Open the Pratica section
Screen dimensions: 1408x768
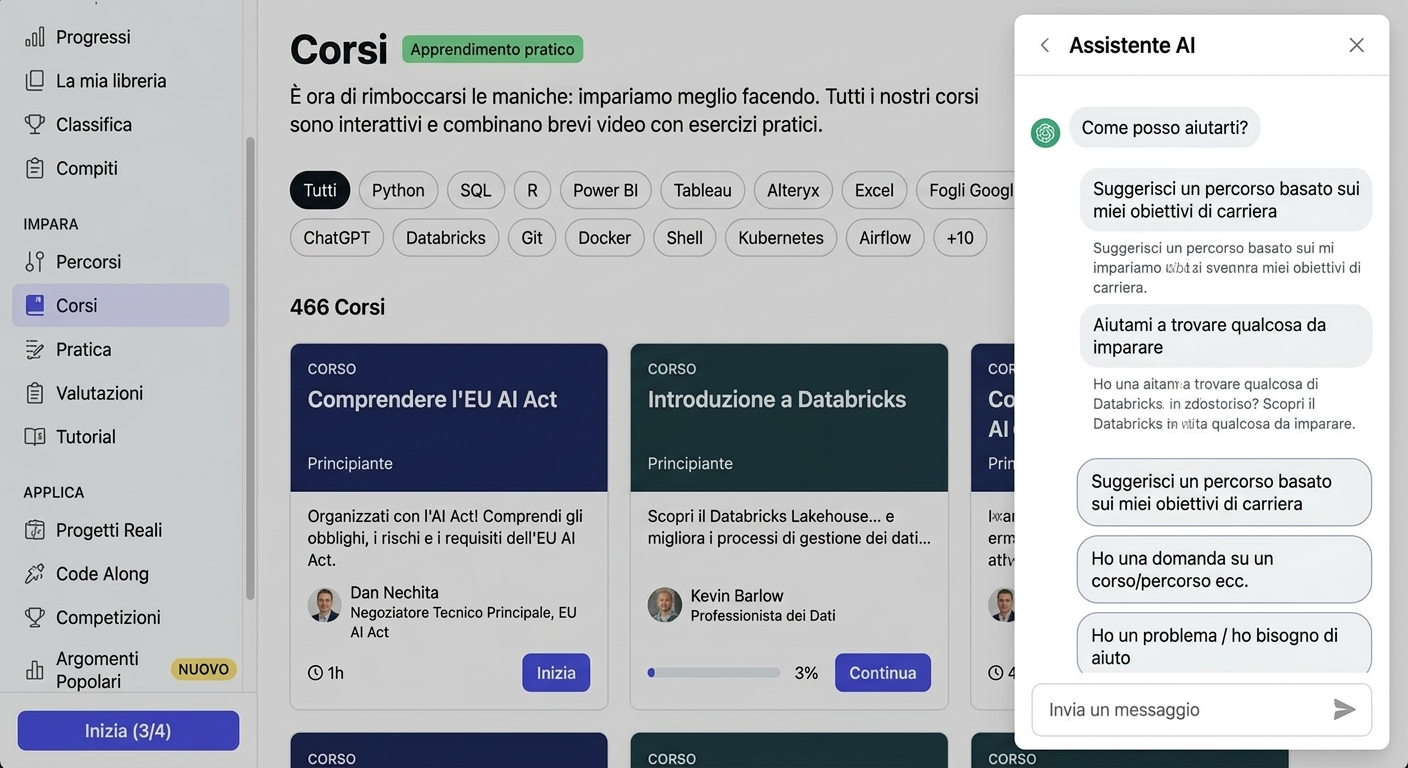pyautogui.click(x=84, y=350)
